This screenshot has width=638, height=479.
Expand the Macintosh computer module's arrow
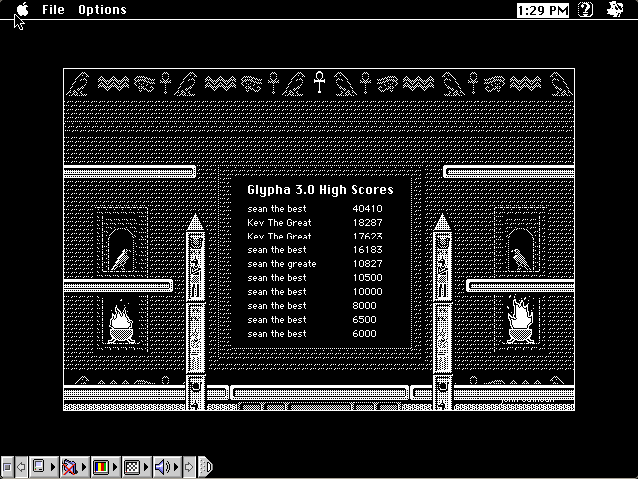52,467
